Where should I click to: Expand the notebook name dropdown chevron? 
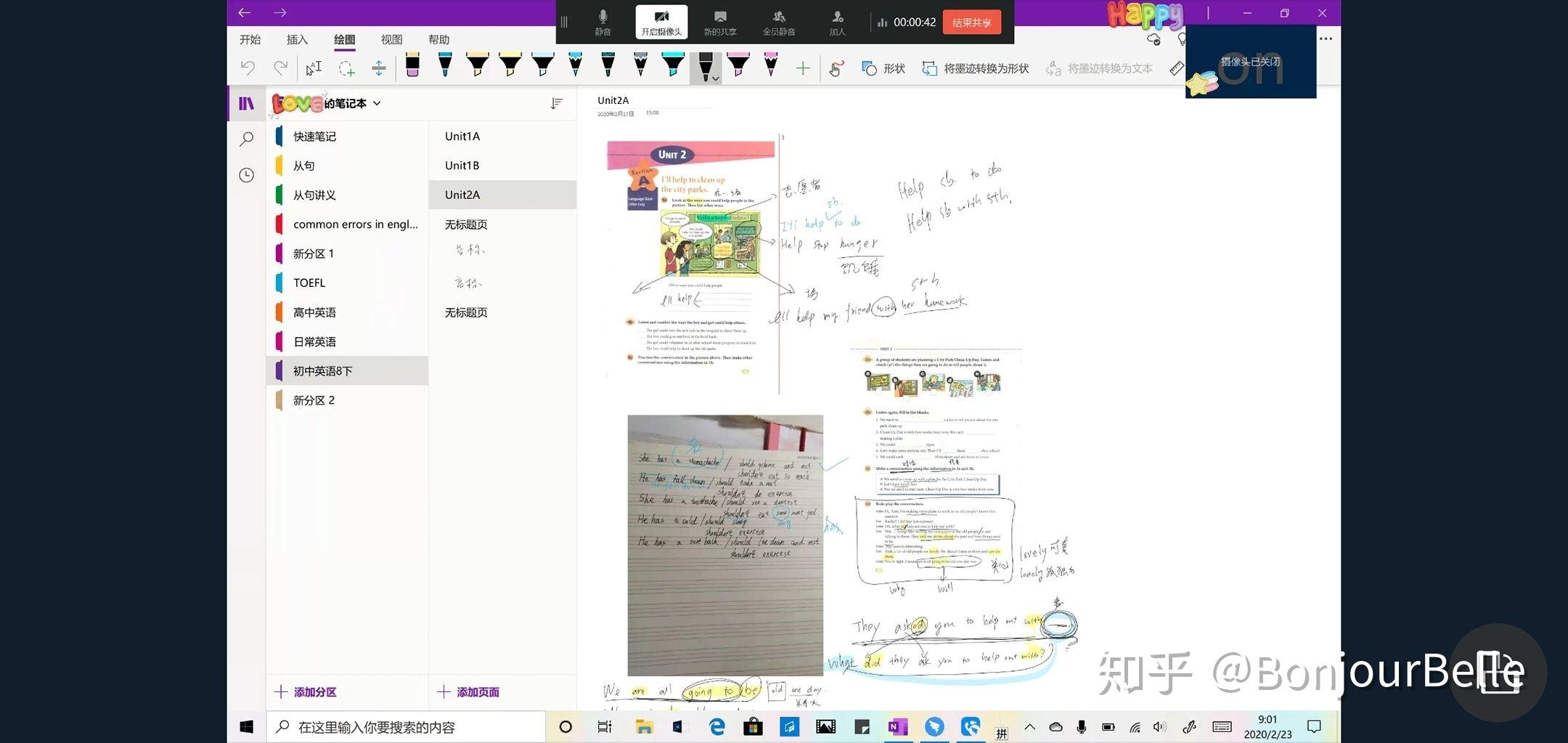tap(377, 103)
